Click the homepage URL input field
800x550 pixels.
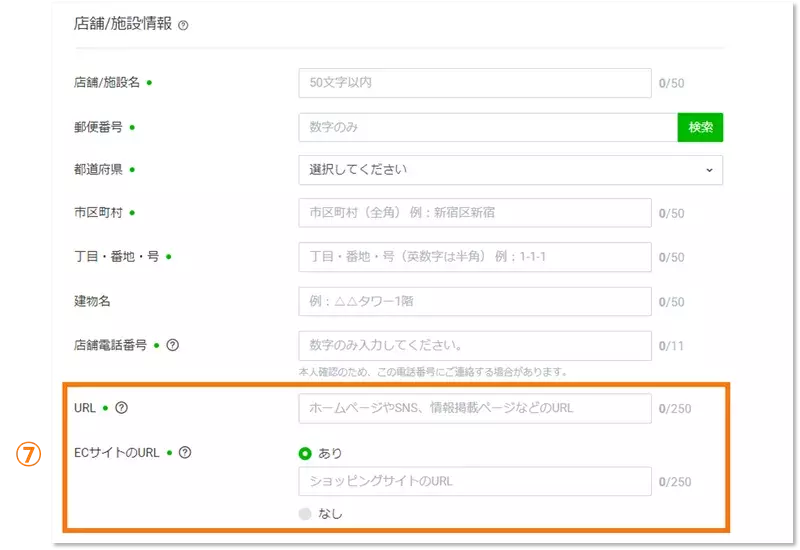475,408
